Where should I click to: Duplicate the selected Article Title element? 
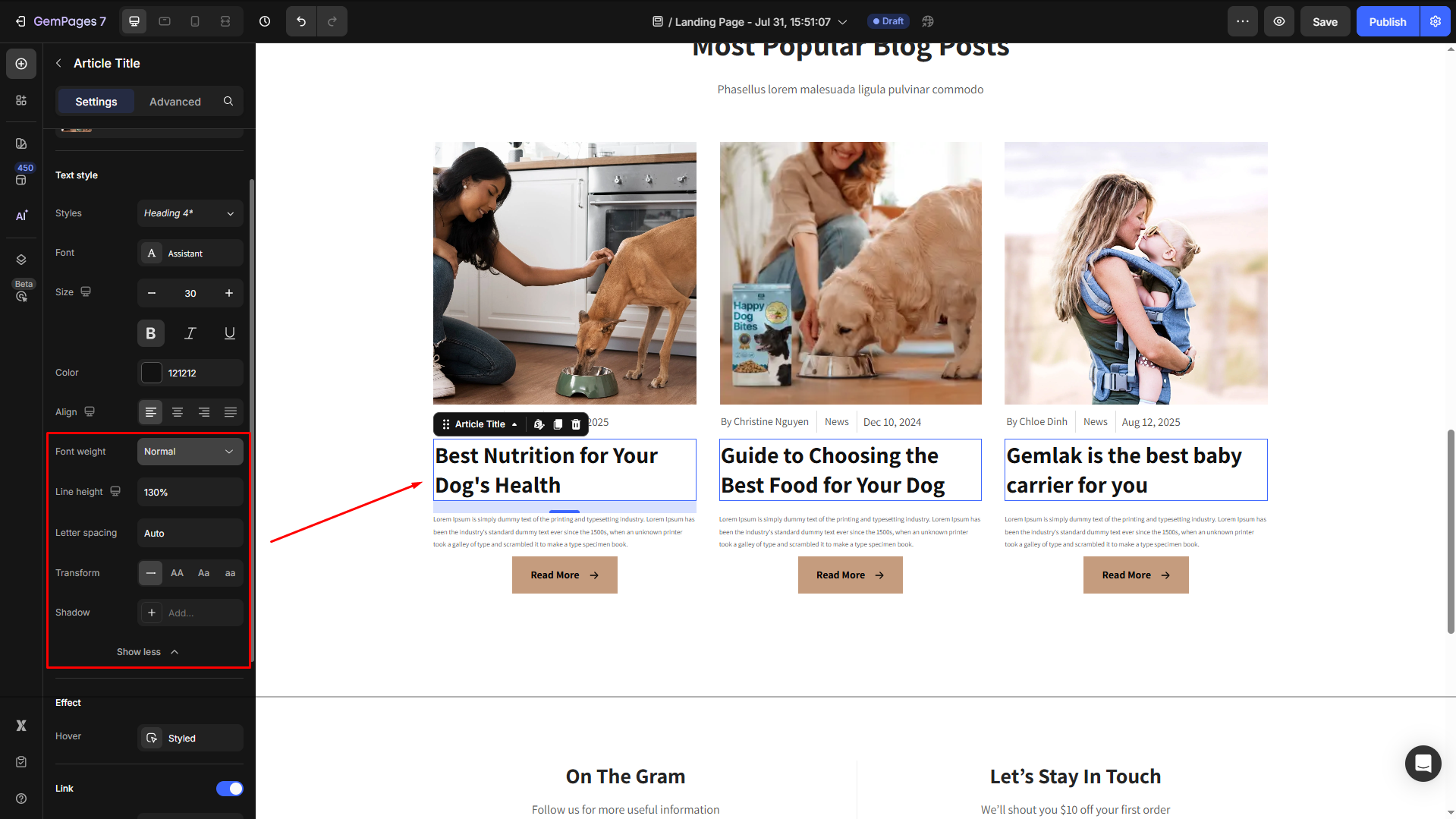coord(558,424)
